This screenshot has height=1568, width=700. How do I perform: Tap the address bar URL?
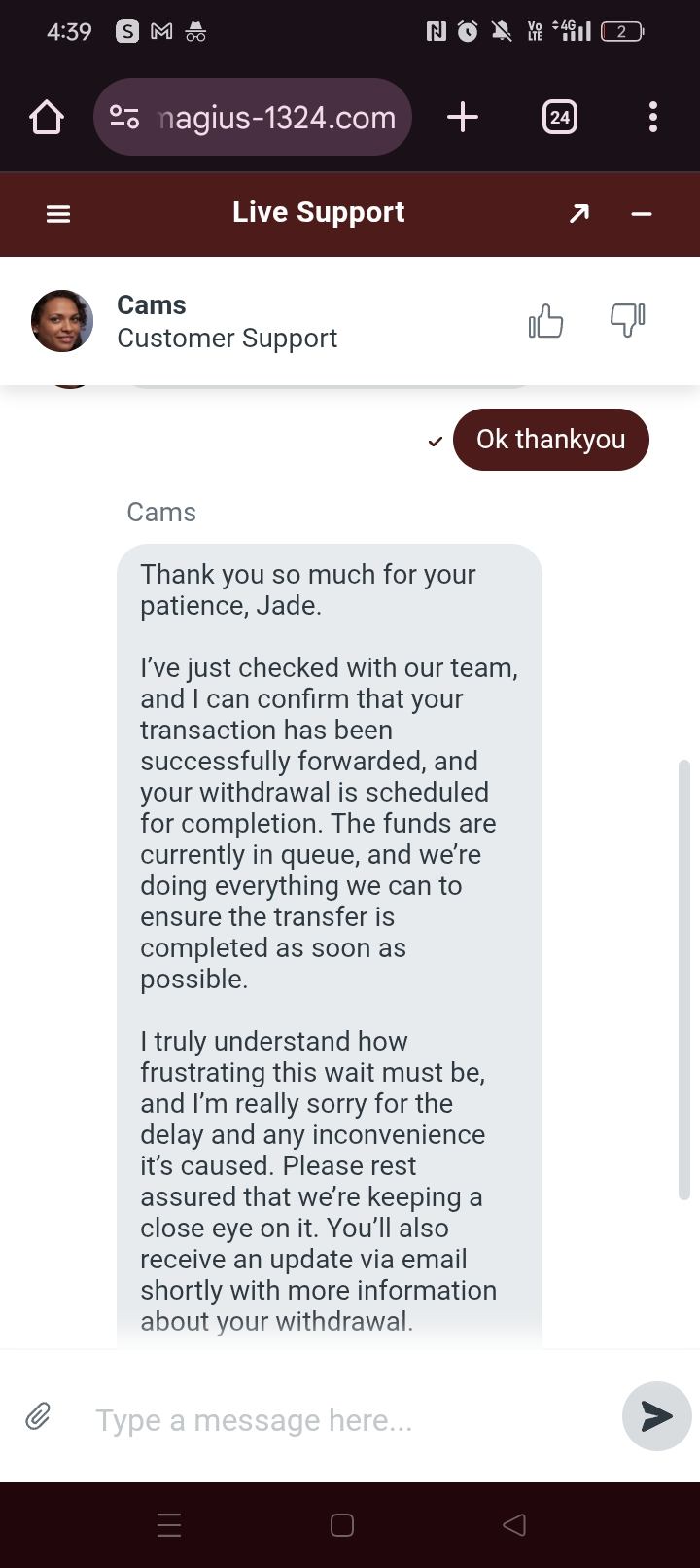click(277, 118)
